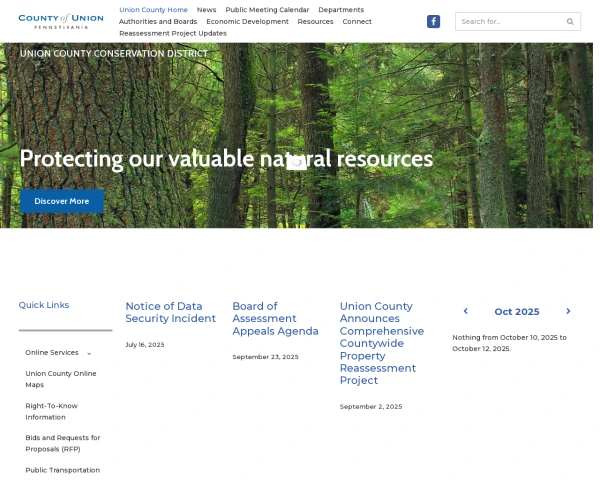Image resolution: width=600 pixels, height=480 pixels.
Task: Open Authorities and Boards menu
Action: 158,21
